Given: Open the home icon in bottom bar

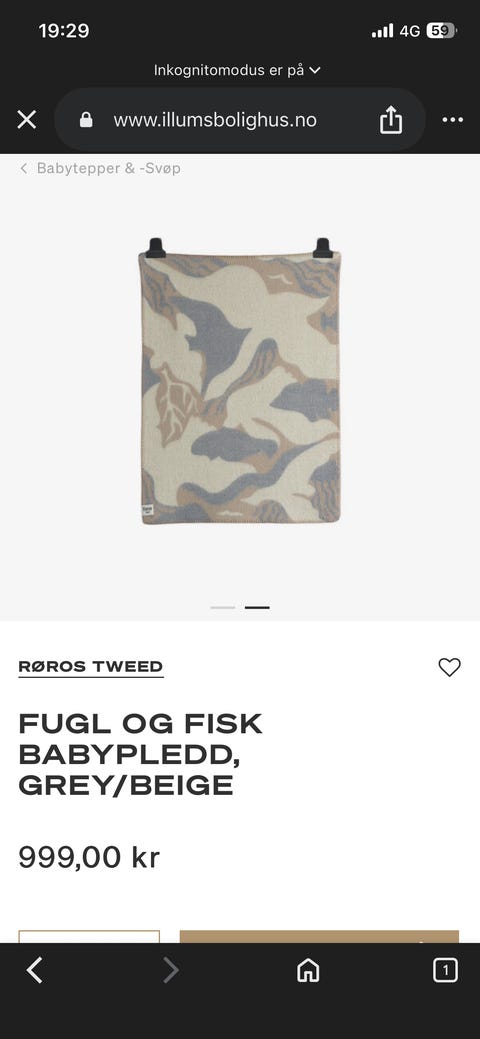Looking at the screenshot, I should tap(308, 971).
